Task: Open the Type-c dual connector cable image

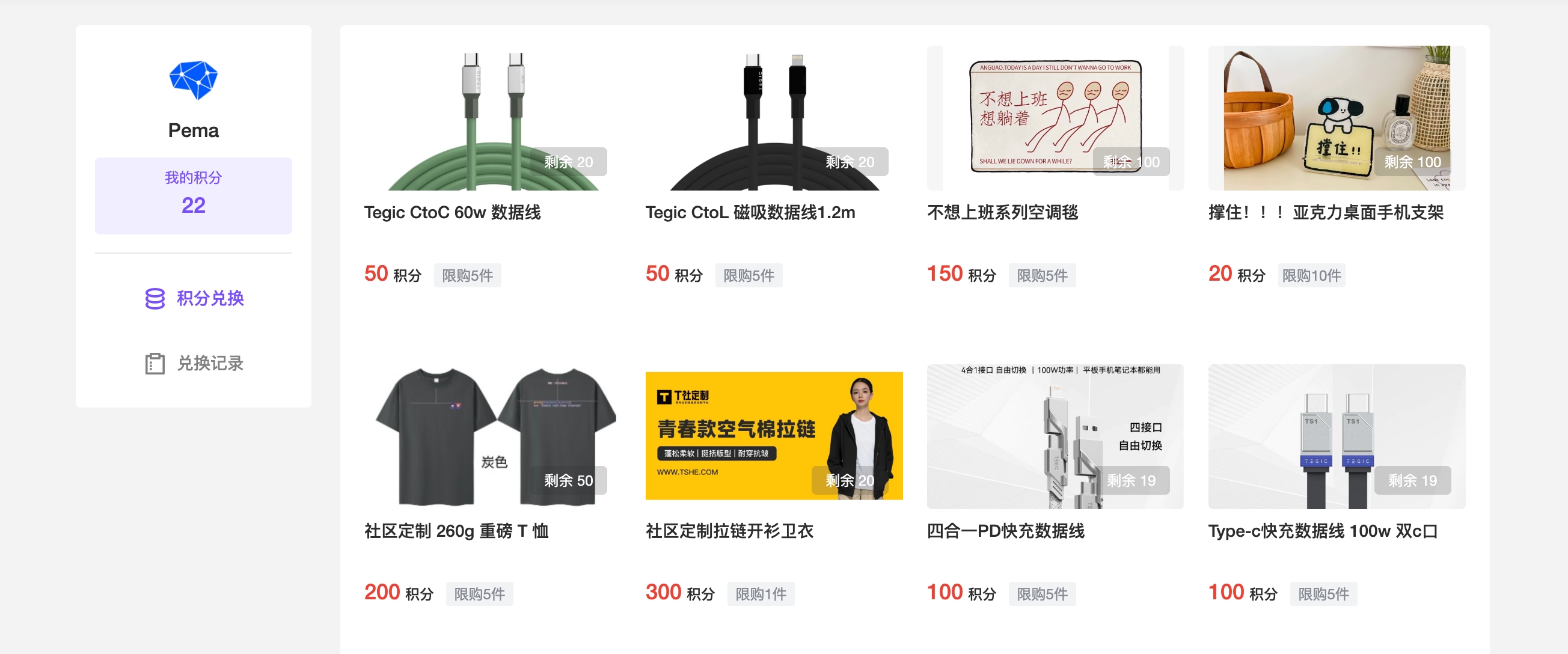Action: tap(1336, 436)
